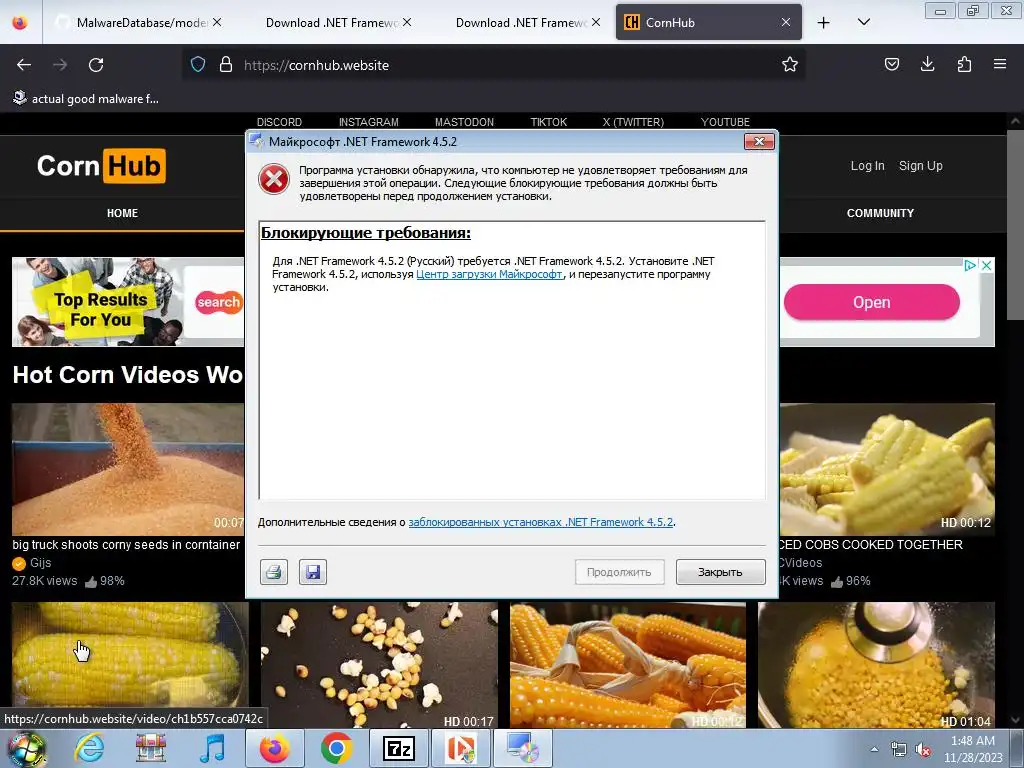The image size is (1024, 768).
Task: Close the ad with its X icon
Action: point(987,265)
